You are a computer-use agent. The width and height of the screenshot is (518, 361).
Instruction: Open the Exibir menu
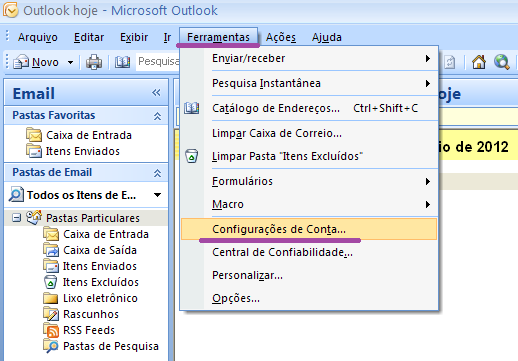(134, 37)
